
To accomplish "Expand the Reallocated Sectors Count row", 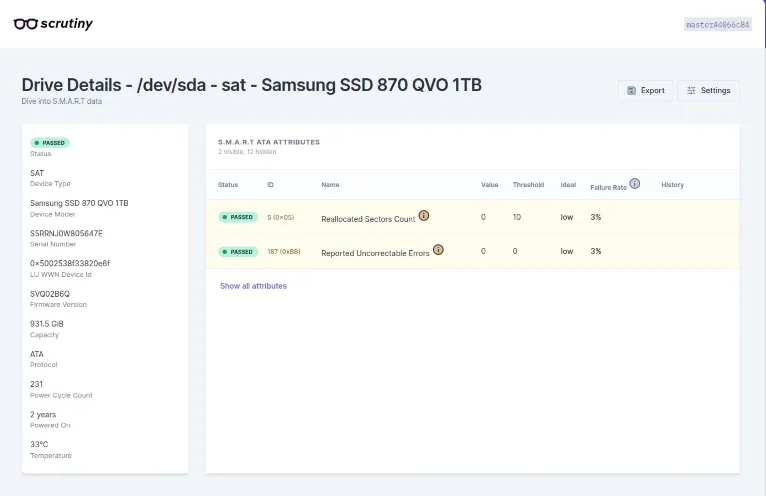I will pyautogui.click(x=367, y=218).
